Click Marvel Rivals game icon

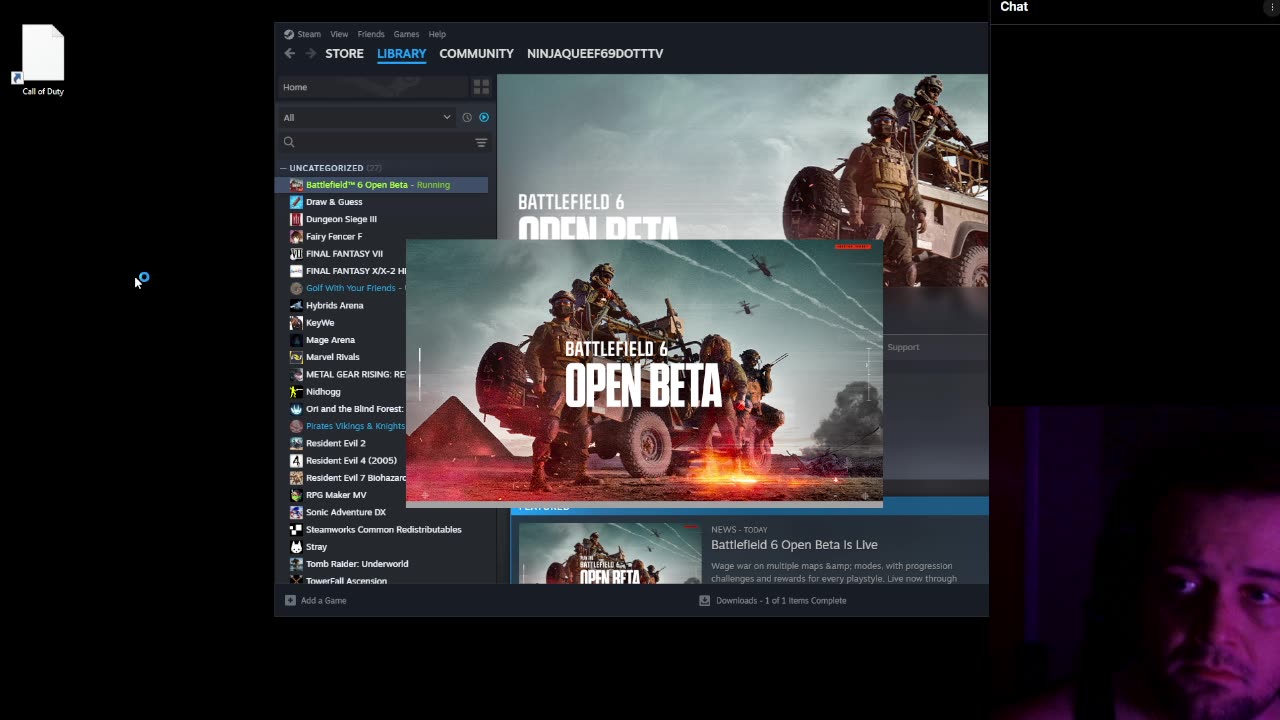pos(296,357)
